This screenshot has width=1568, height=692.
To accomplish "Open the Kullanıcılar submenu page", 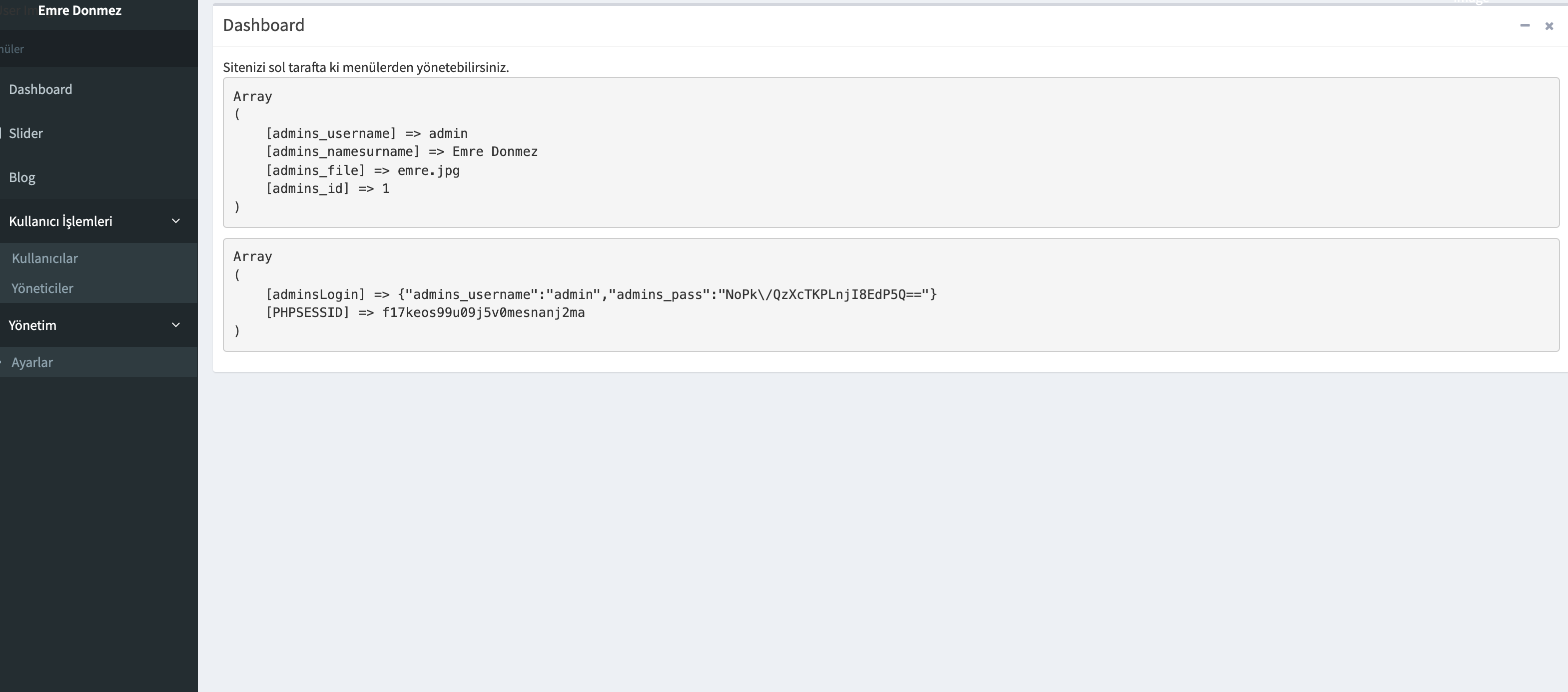I will point(44,257).
